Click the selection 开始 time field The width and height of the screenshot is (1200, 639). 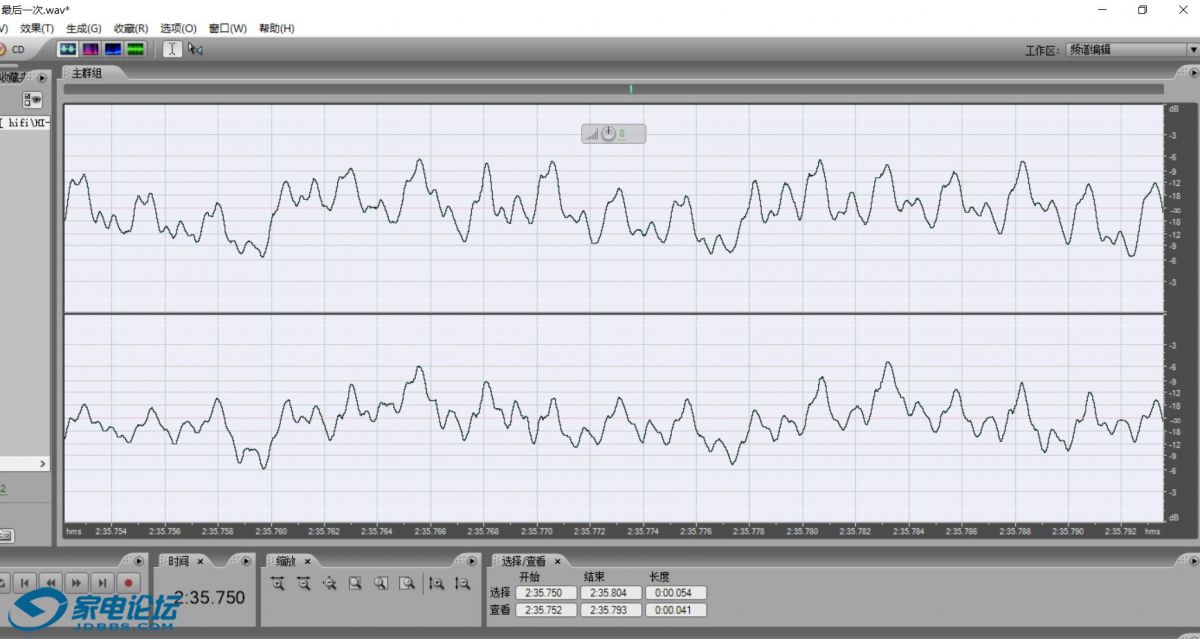tap(545, 593)
